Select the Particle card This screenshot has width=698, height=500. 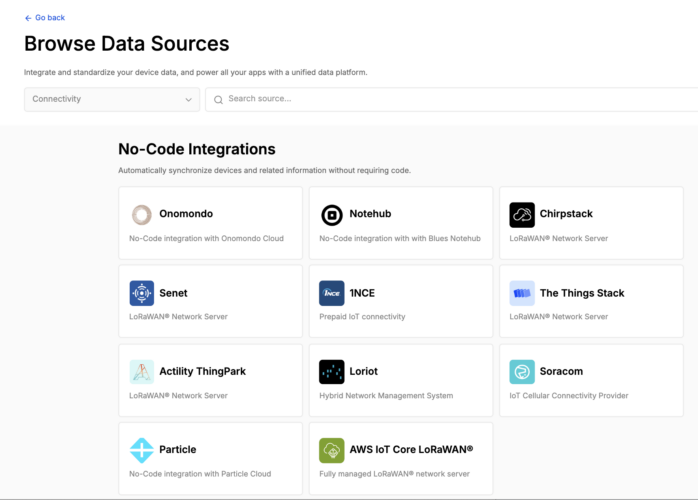[x=211, y=459]
